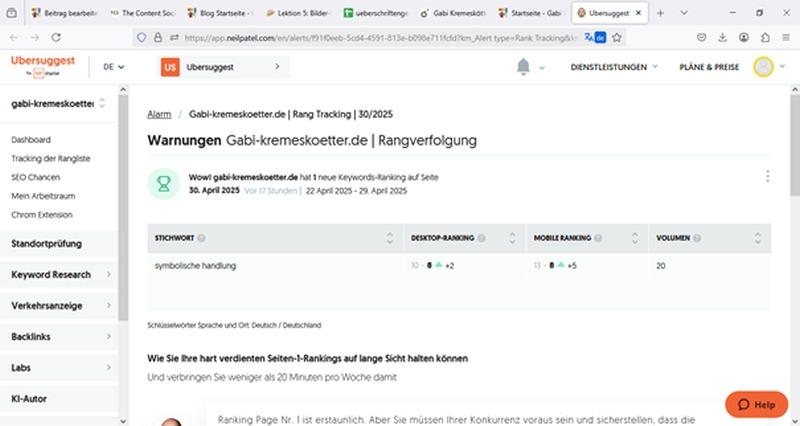Click the info icon beside Desktop-Ranking
The height and width of the screenshot is (426, 800).
[482, 238]
